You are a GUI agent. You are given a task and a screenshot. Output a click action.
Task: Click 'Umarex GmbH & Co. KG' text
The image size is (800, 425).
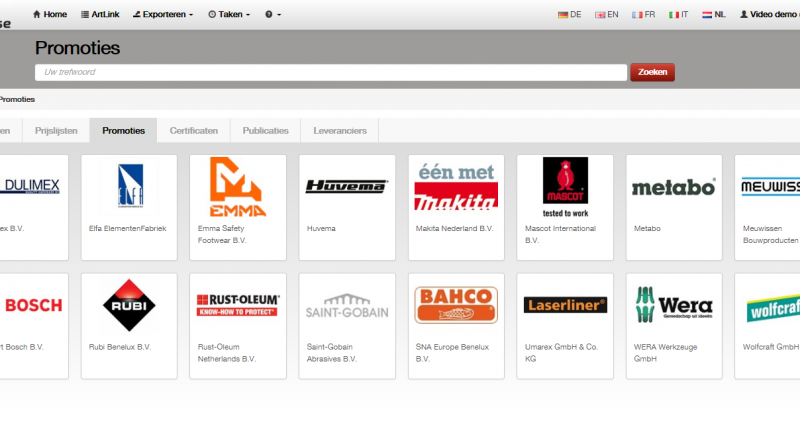pyautogui.click(x=561, y=353)
